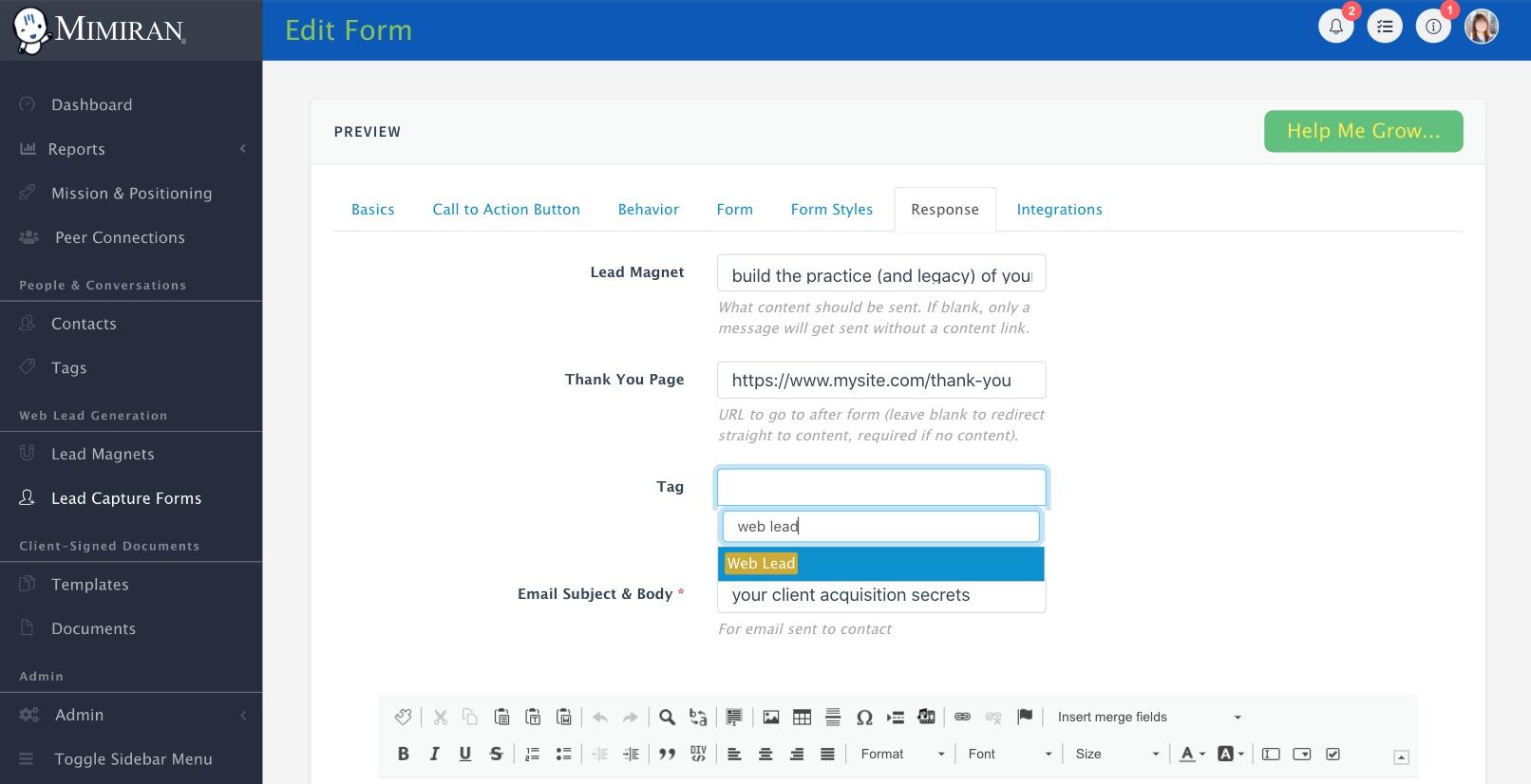1531x784 pixels.
Task: Insert a hyperlink using the link icon
Action: point(962,717)
